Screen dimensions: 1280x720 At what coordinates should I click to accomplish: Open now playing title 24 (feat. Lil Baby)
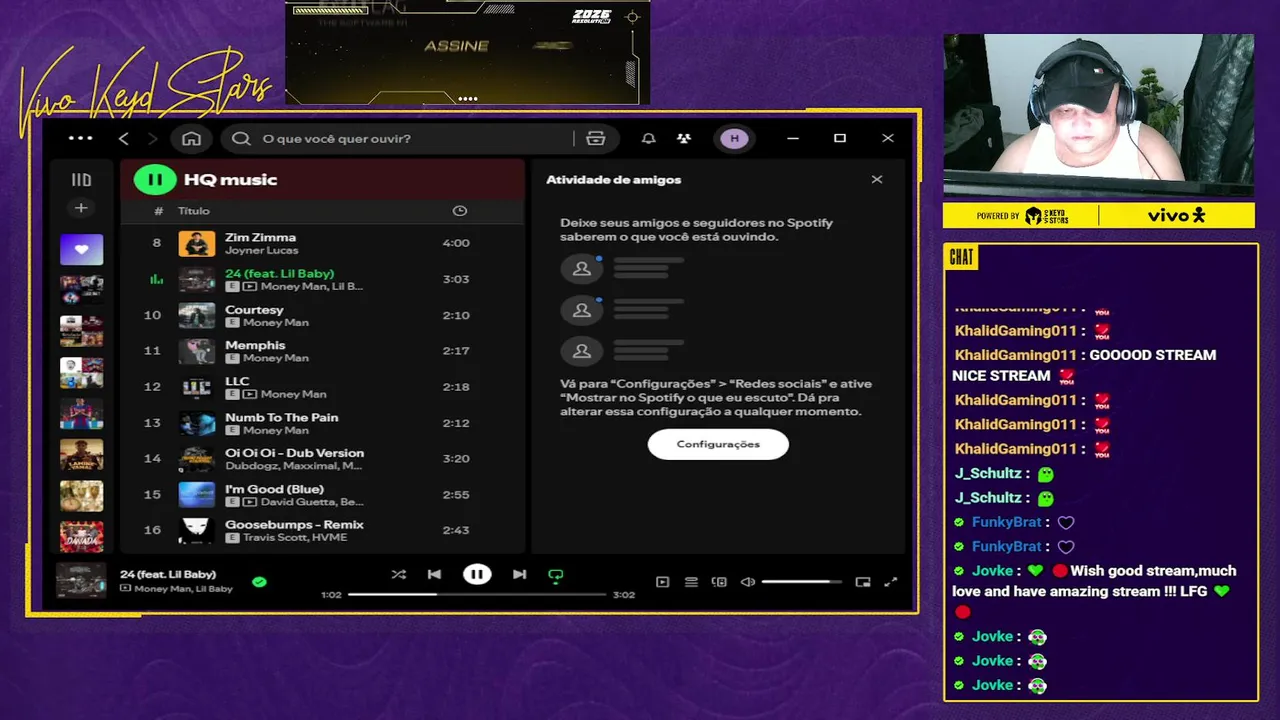(168, 574)
